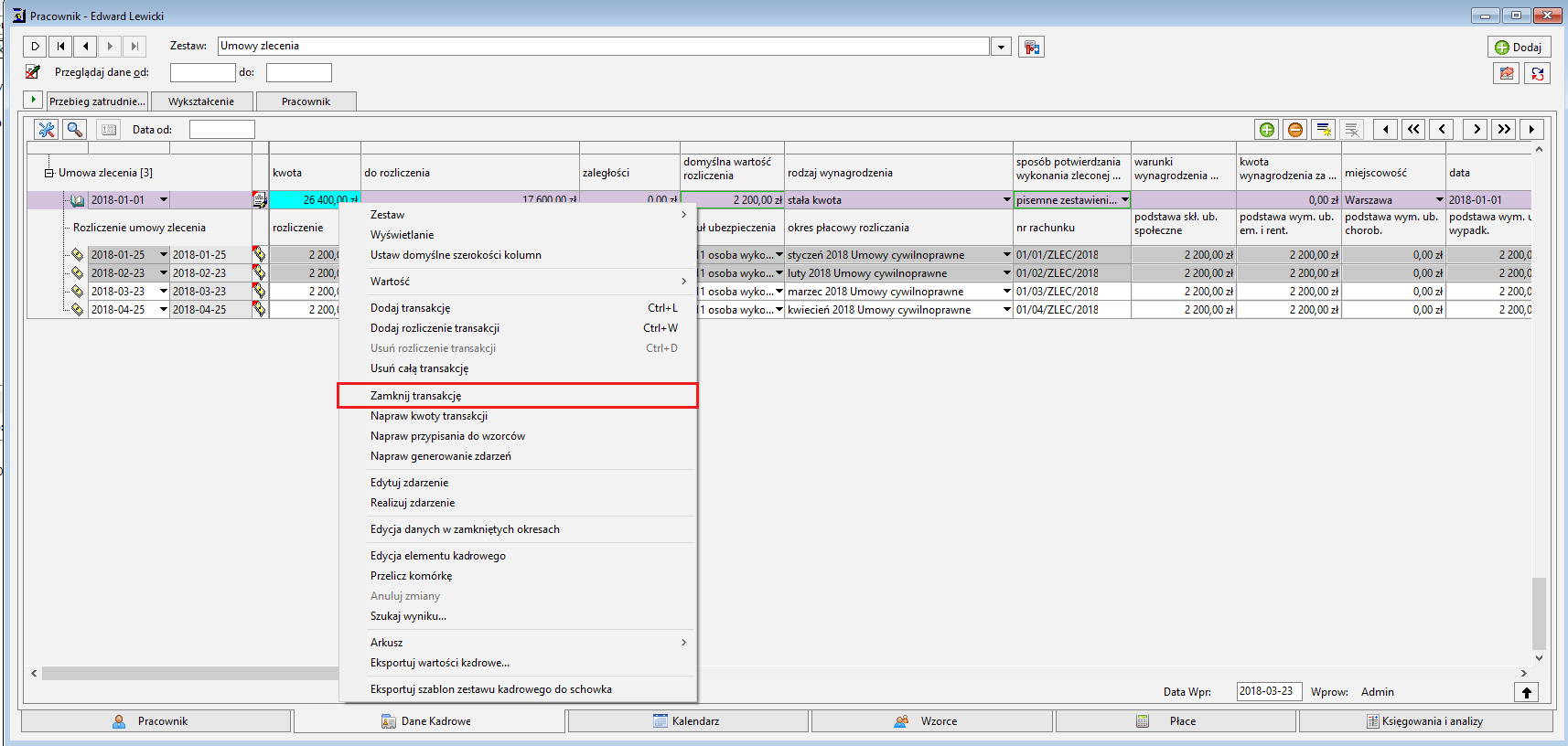Open Dane Kadrowe bottom section
1568x746 pixels.
pyautogui.click(x=429, y=721)
